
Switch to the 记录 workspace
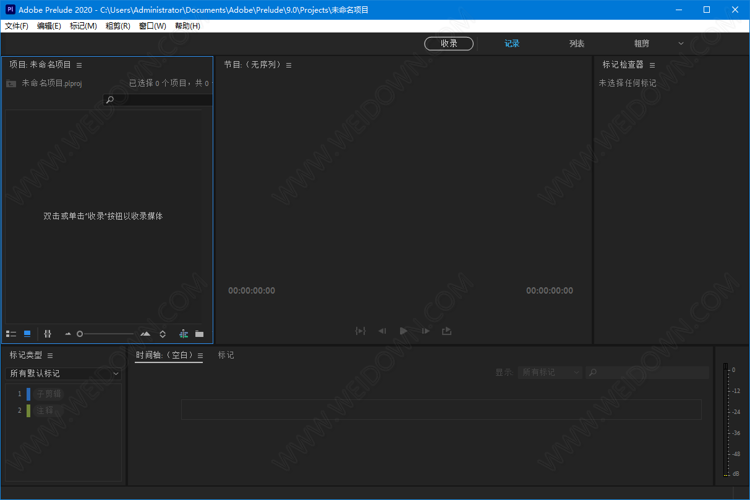(x=512, y=44)
